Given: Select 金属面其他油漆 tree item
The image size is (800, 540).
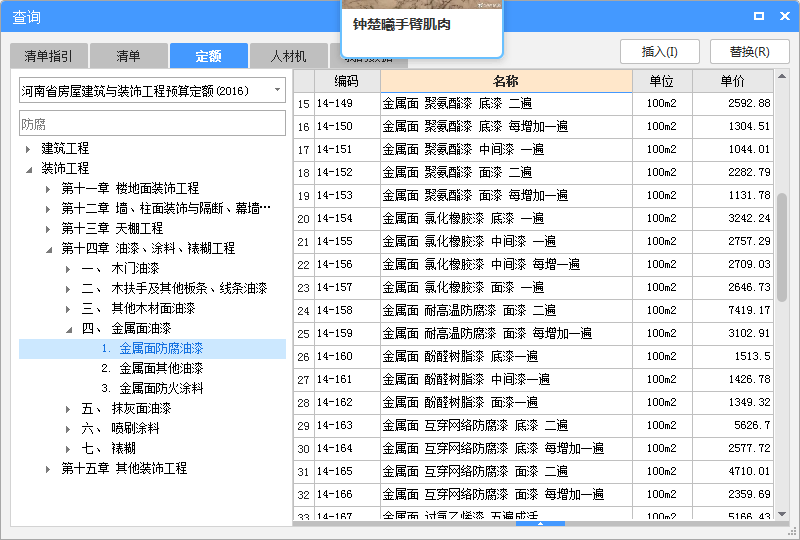Looking at the screenshot, I should coord(152,369).
